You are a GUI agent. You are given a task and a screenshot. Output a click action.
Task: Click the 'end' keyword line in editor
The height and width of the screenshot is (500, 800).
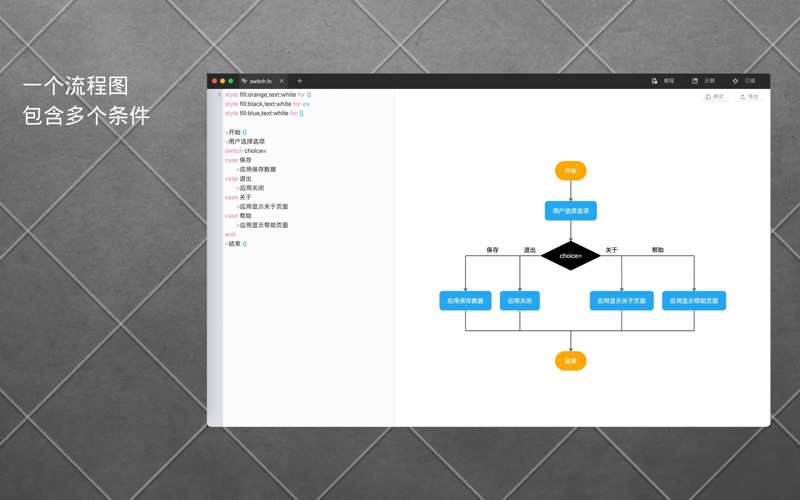pos(230,235)
